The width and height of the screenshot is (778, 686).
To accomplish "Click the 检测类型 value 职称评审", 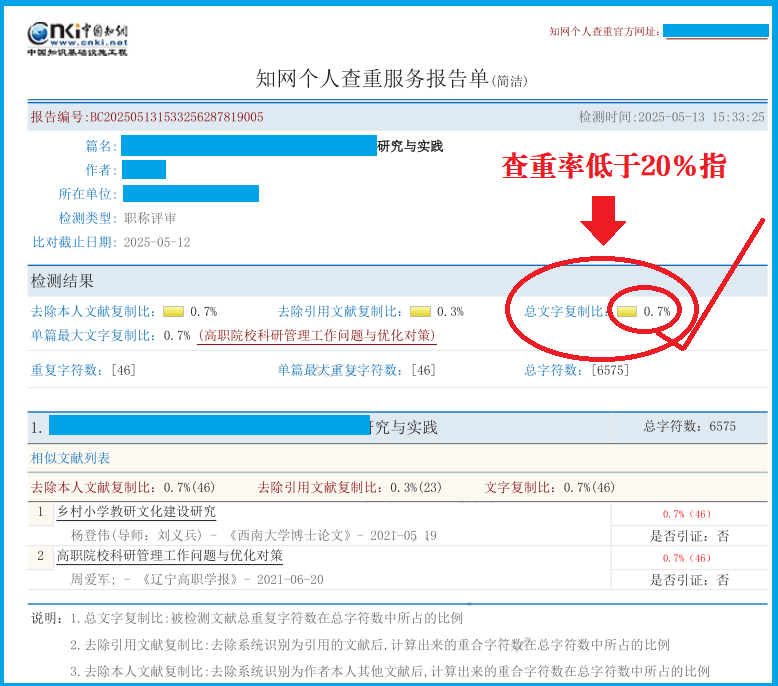I will 150,218.
